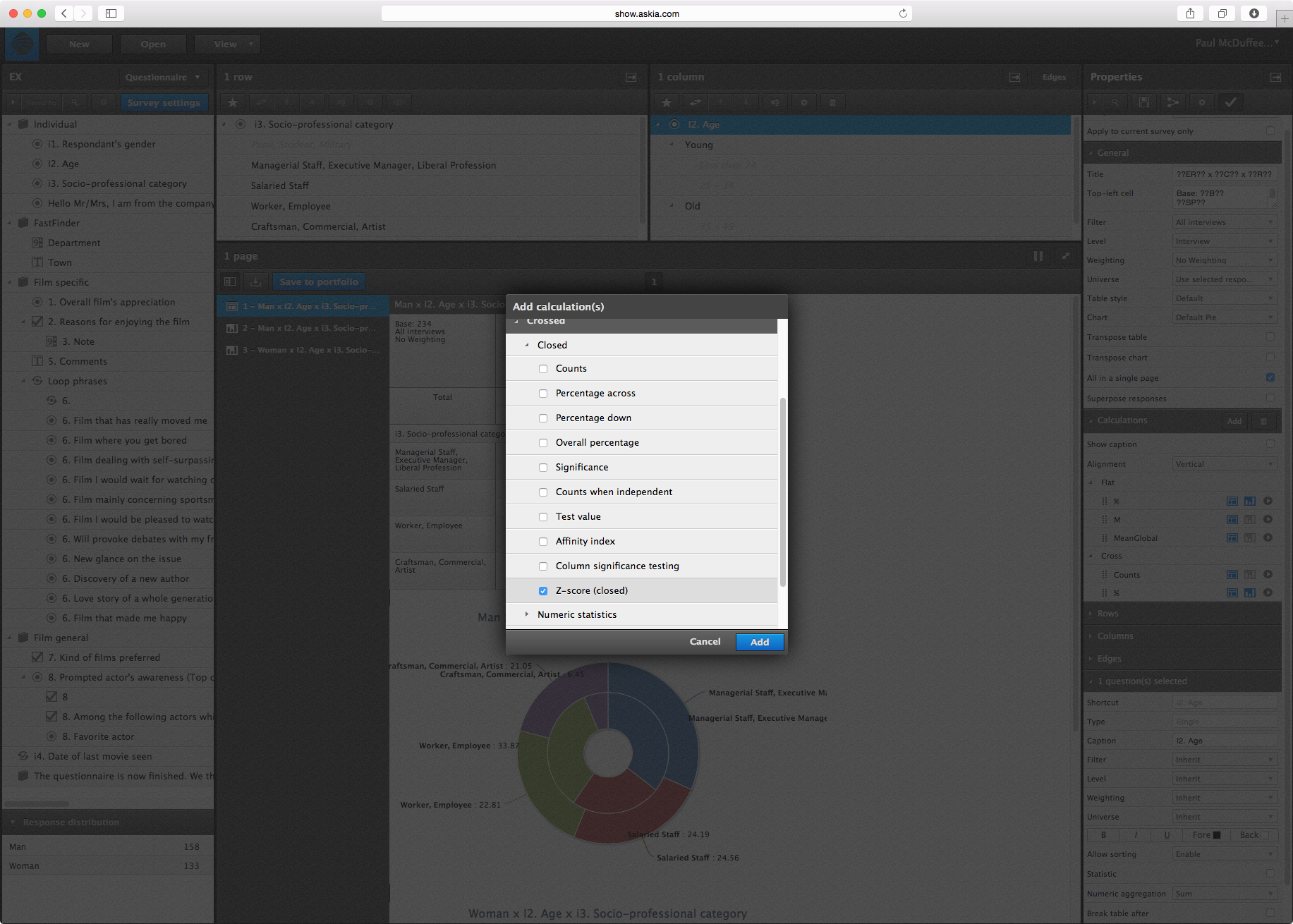1293x924 pixels.
Task: Click the browser back arrow
Action: (64, 13)
